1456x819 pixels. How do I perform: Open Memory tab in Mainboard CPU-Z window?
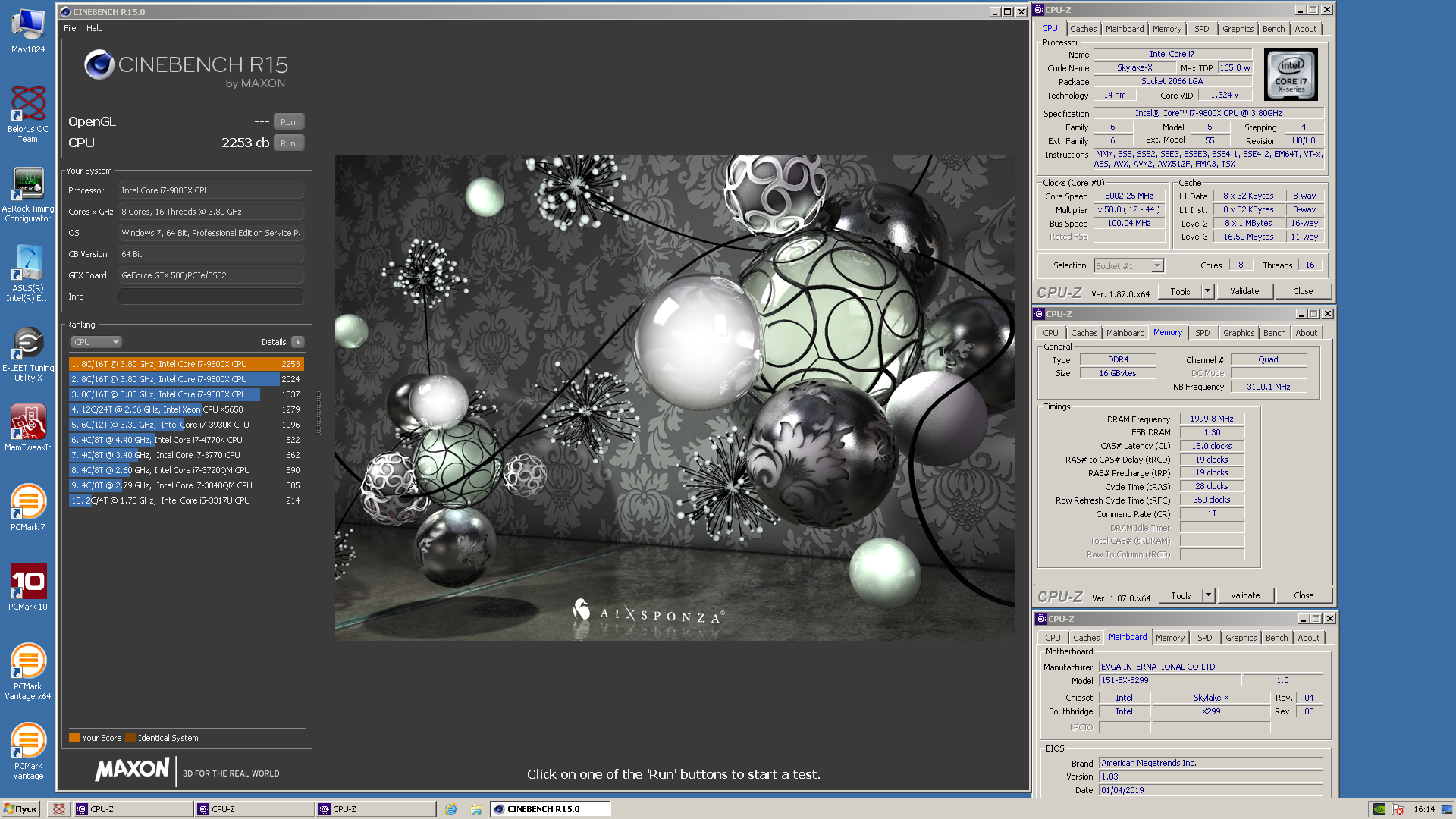tap(1169, 638)
